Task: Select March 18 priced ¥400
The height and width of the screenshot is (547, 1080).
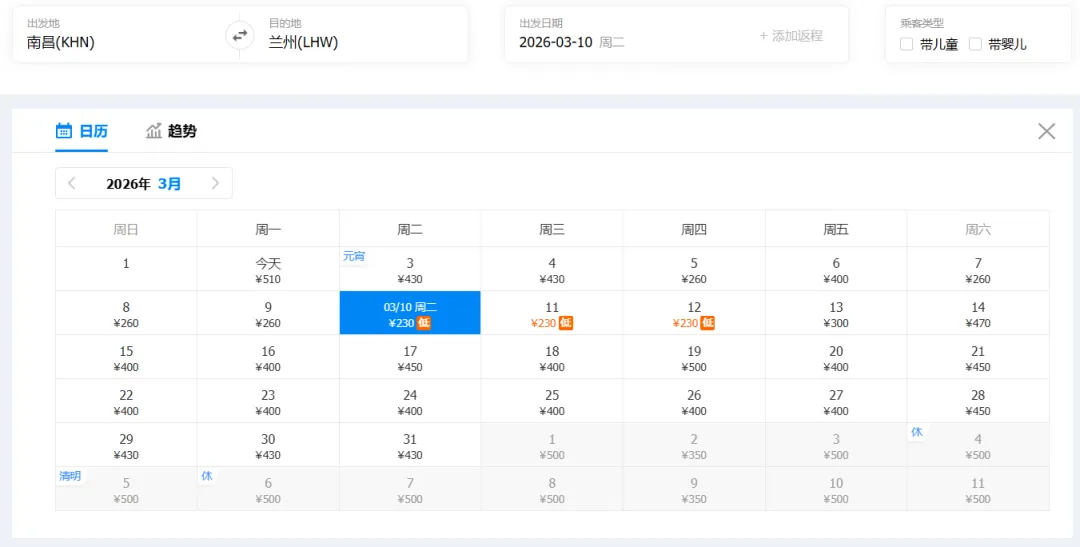Action: (552, 357)
